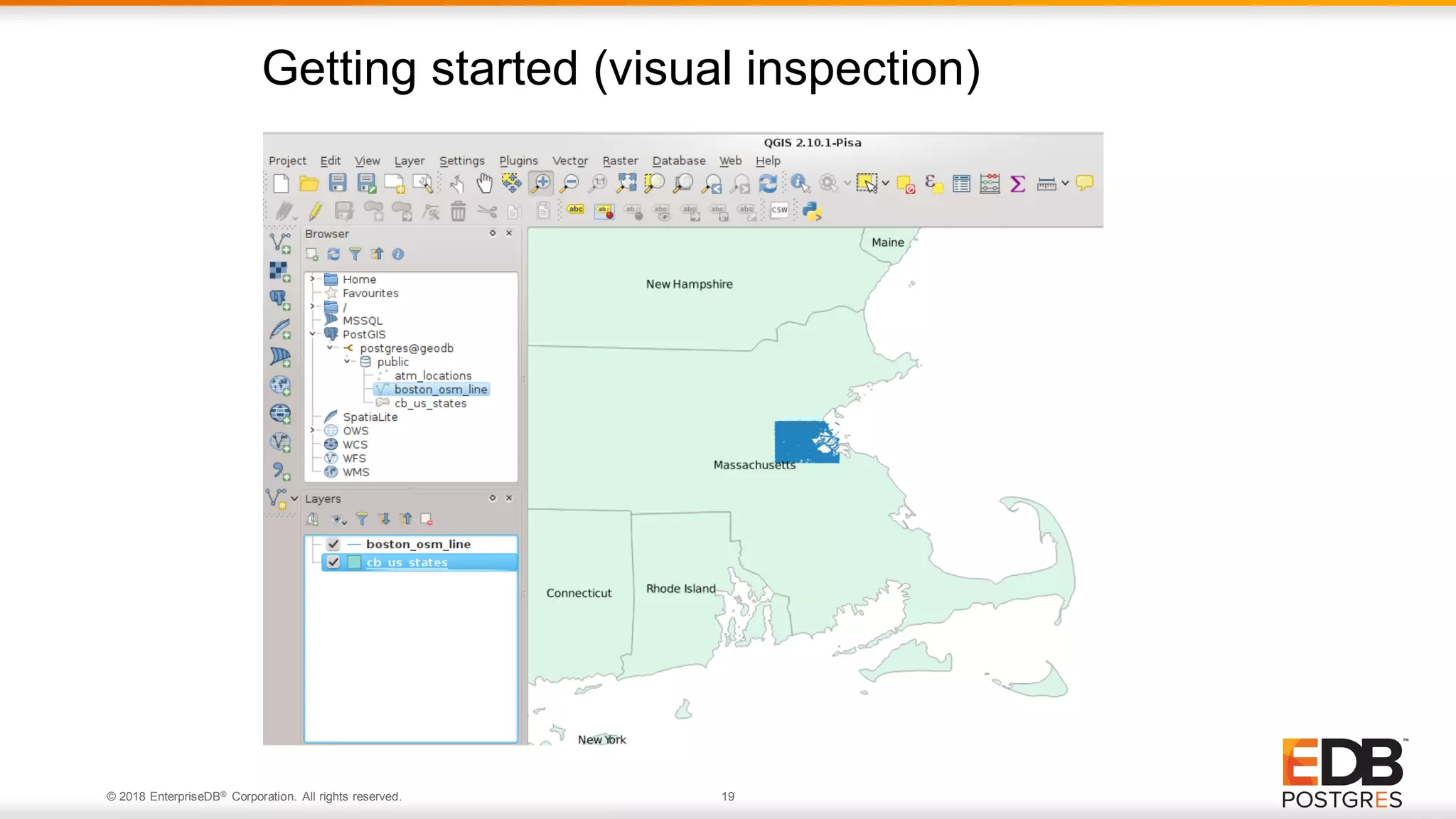Select the Zoom Out tool
Screen dimensions: 1456x819
569,183
